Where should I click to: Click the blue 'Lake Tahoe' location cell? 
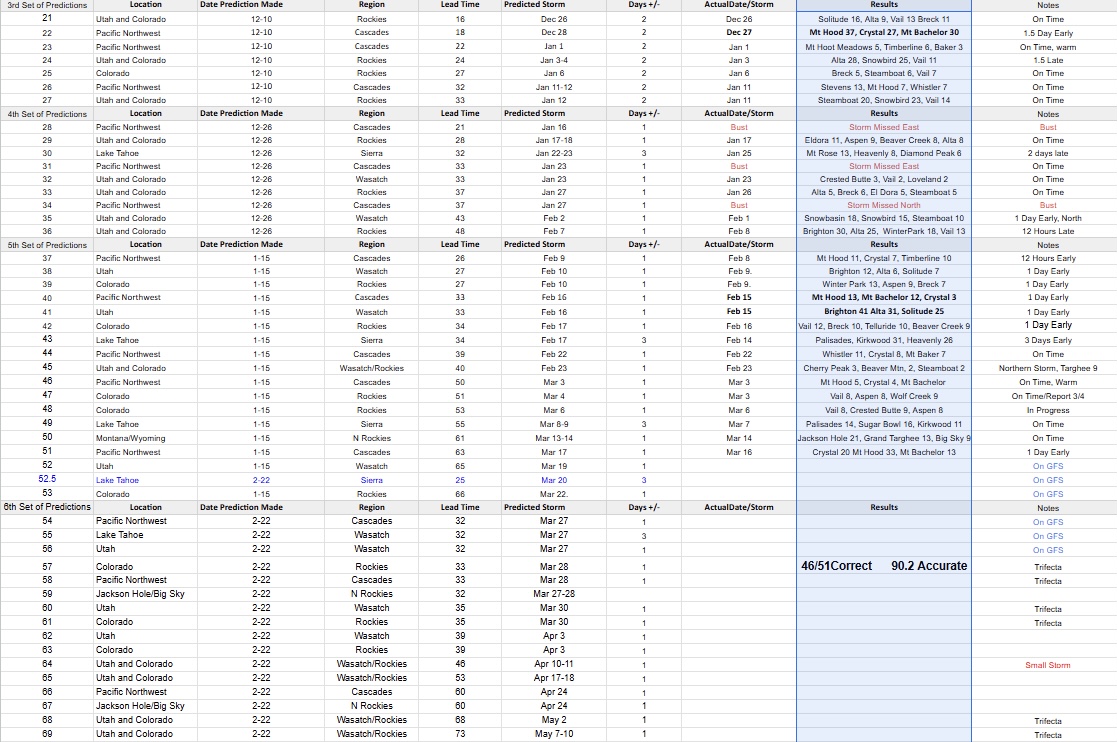tap(117, 480)
